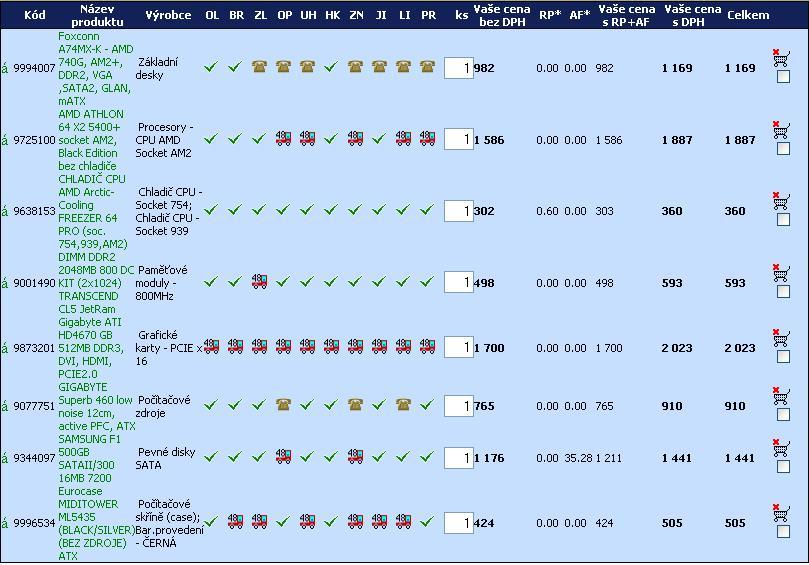Image resolution: width=809 pixels, height=565 pixels.
Task: Click the OP phone icon in Gigabyte Superb 460 row
Action: pyautogui.click(x=284, y=406)
